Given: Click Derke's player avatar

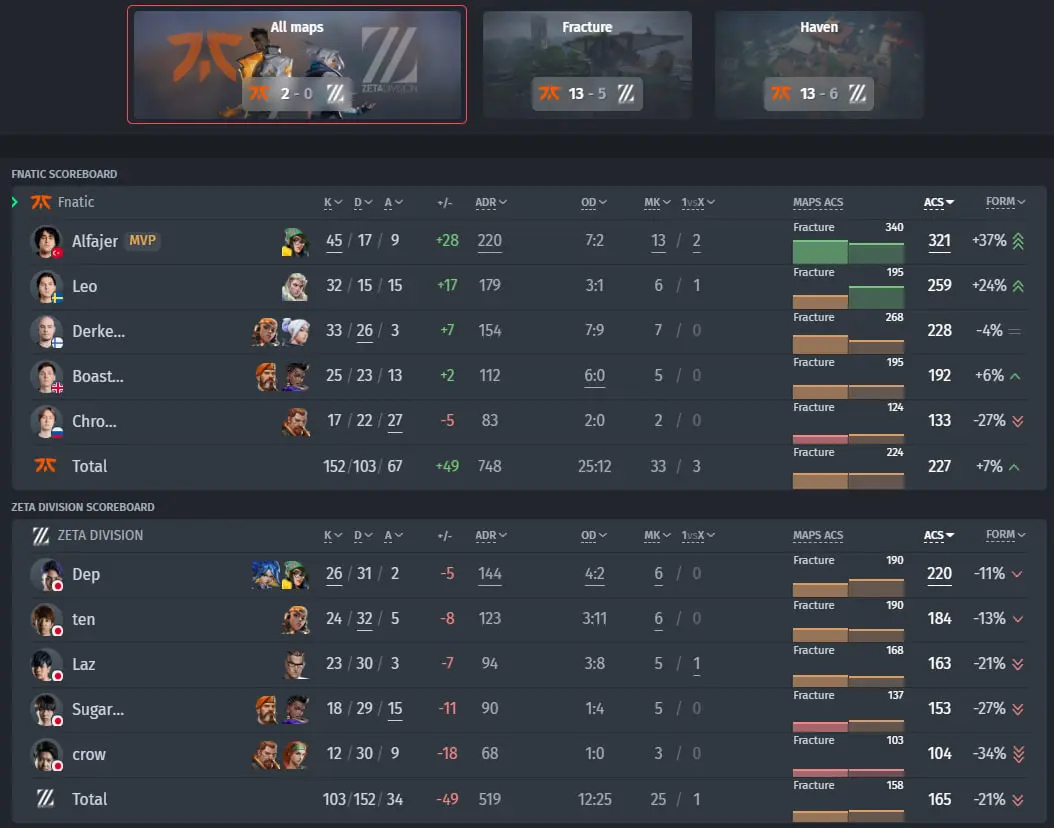Looking at the screenshot, I should point(46,331).
